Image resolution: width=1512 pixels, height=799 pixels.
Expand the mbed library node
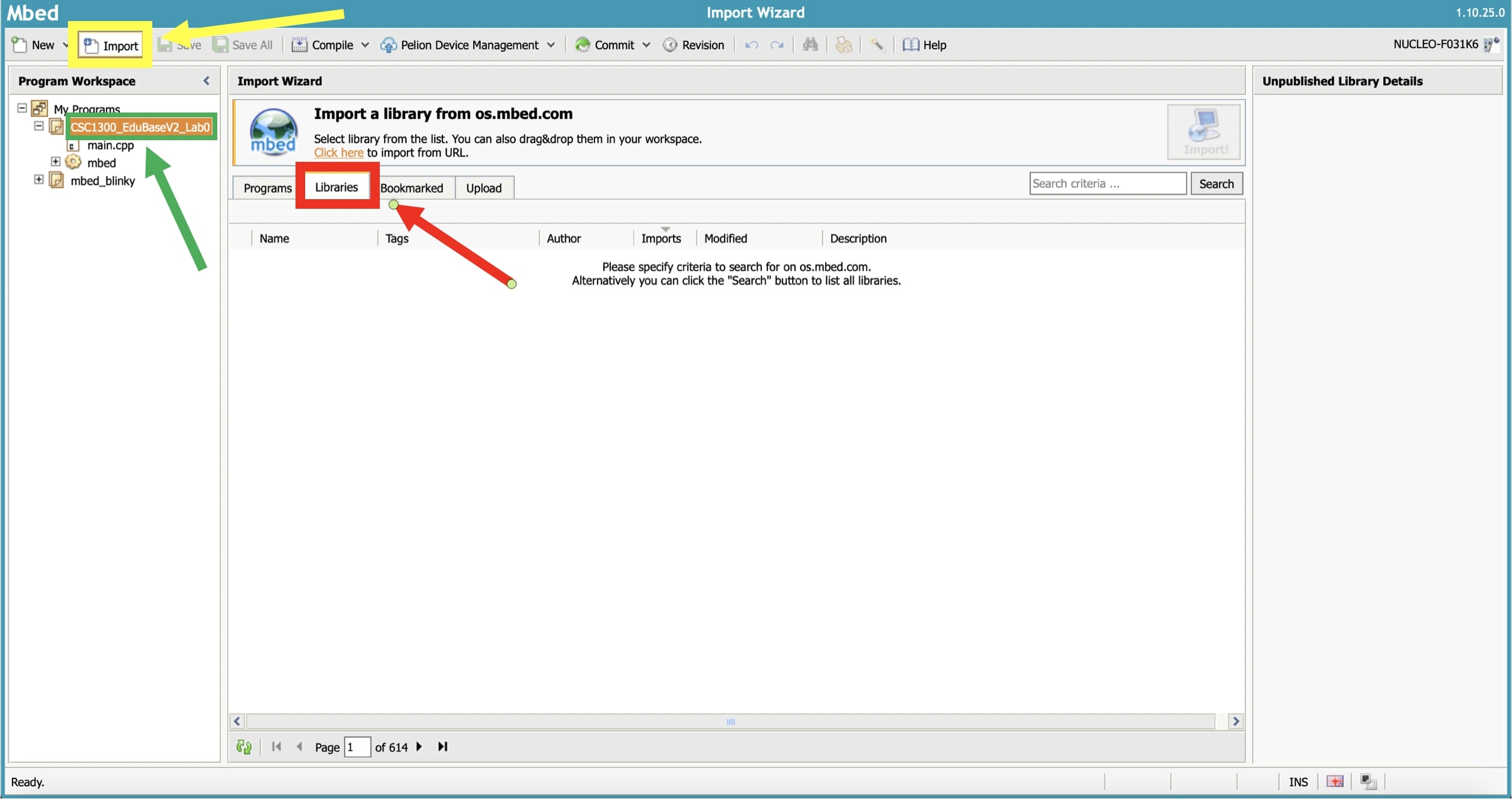point(55,162)
